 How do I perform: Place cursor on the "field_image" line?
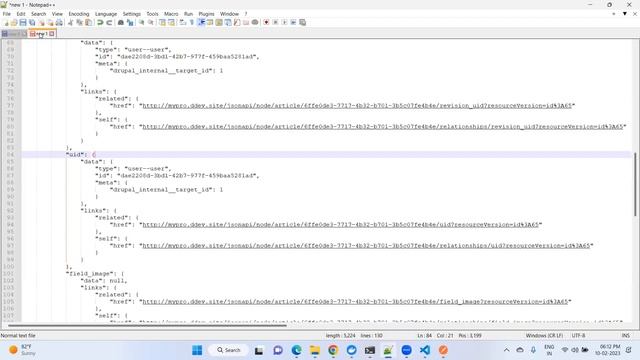click(95, 273)
